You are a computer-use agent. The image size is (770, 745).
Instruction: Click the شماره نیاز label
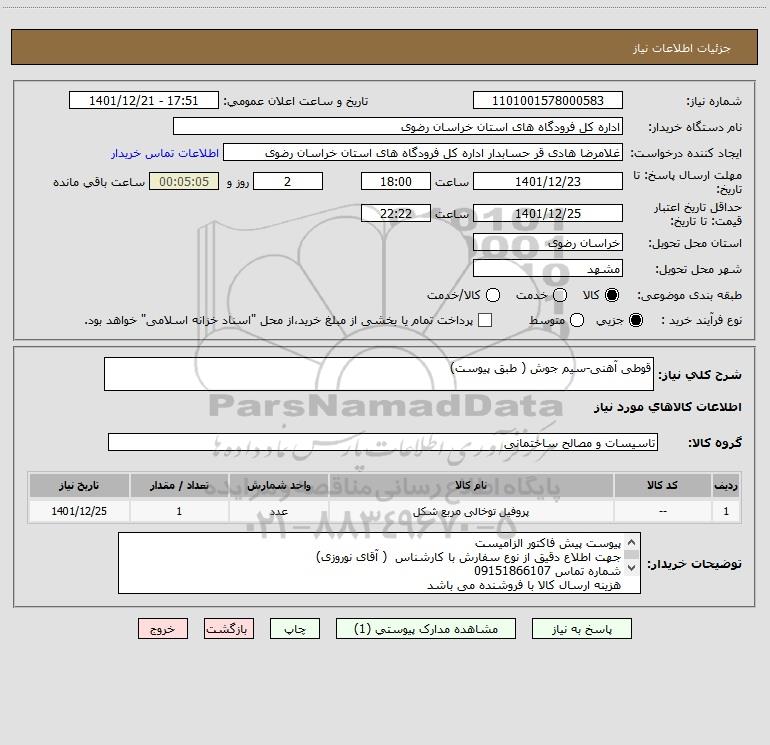[x=714, y=102]
